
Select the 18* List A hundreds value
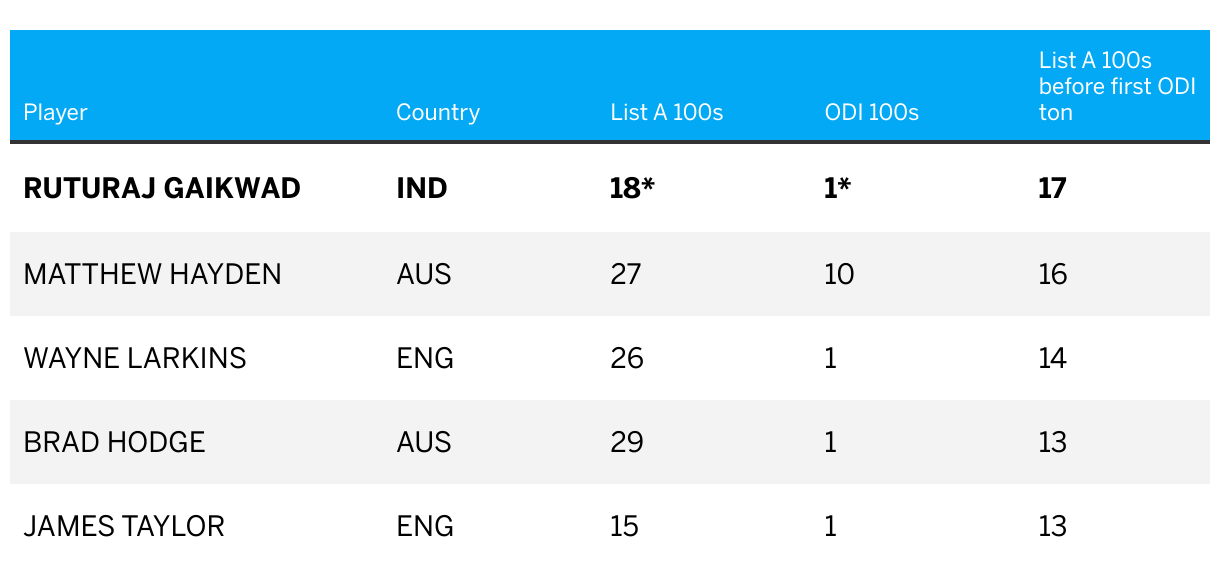click(632, 188)
